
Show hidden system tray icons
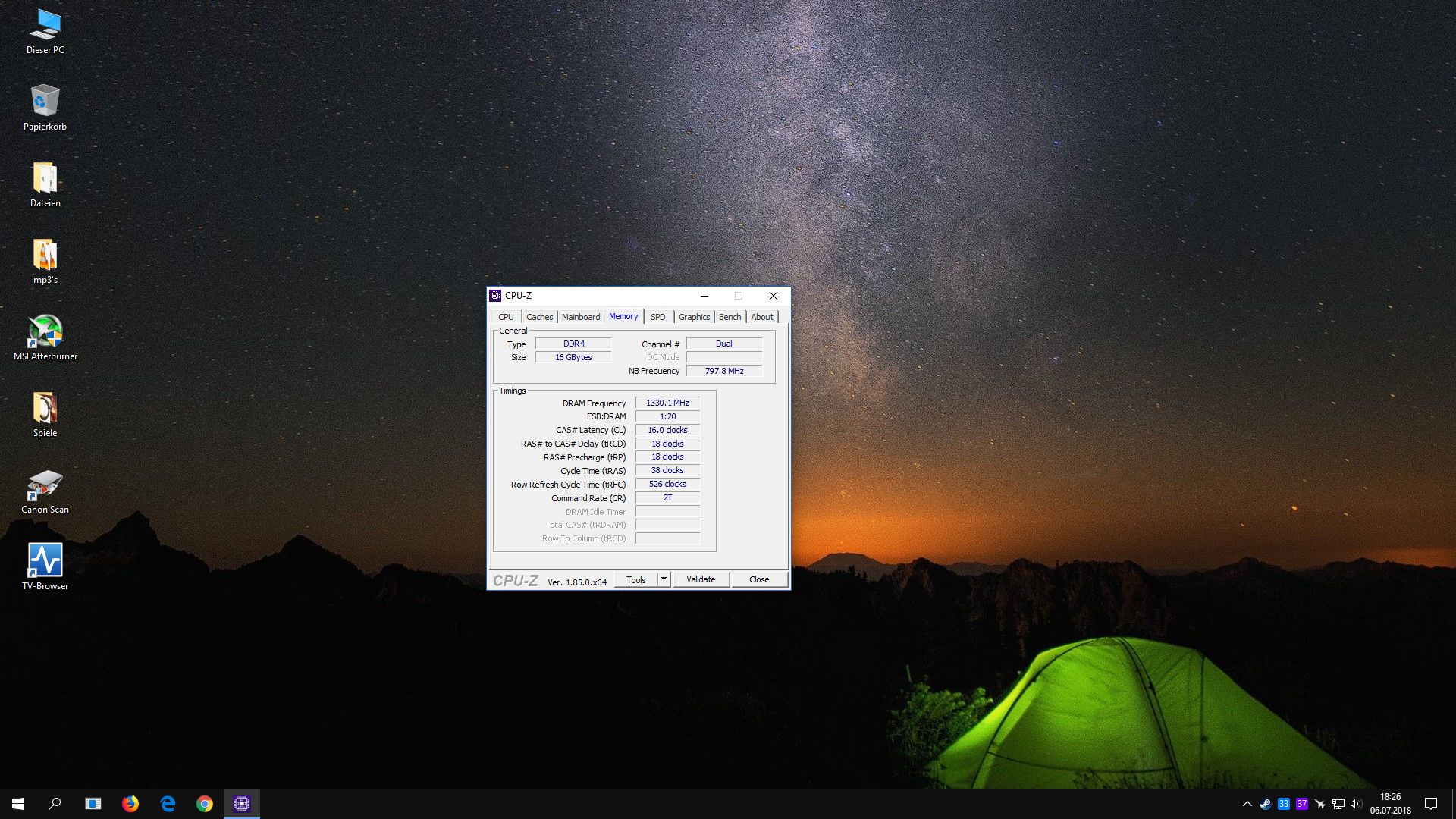coord(1247,804)
